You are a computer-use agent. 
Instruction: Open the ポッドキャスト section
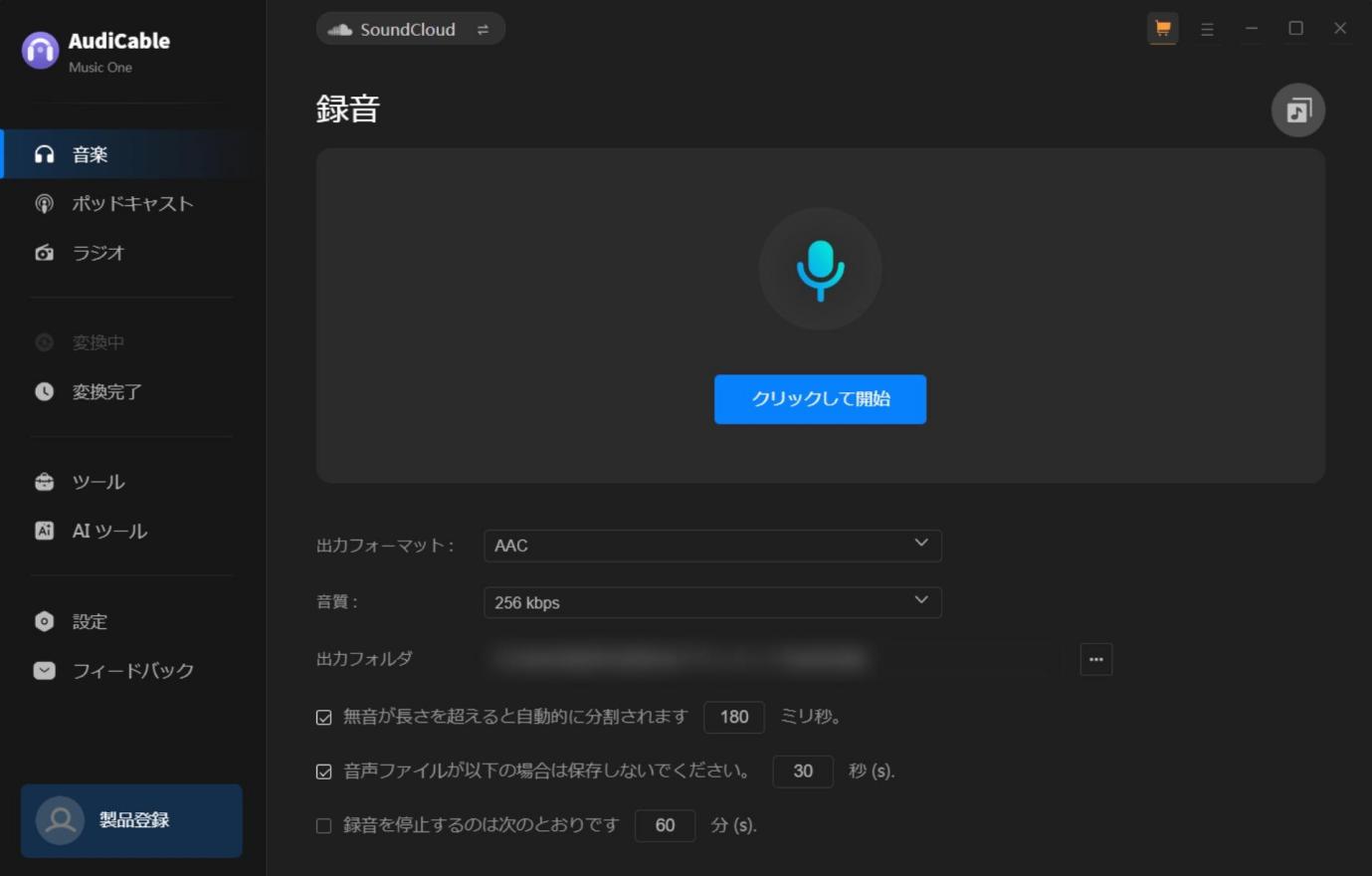click(133, 203)
